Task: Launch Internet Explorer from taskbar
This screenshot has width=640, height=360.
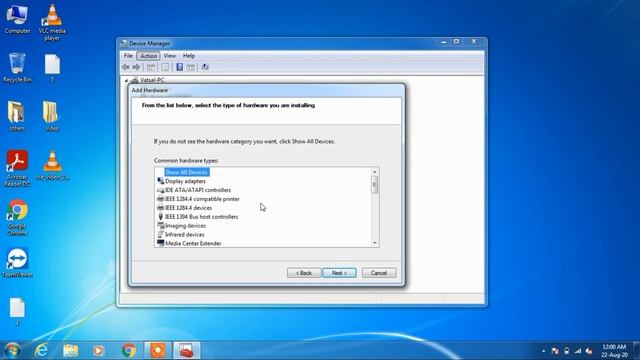Action: click(x=42, y=350)
